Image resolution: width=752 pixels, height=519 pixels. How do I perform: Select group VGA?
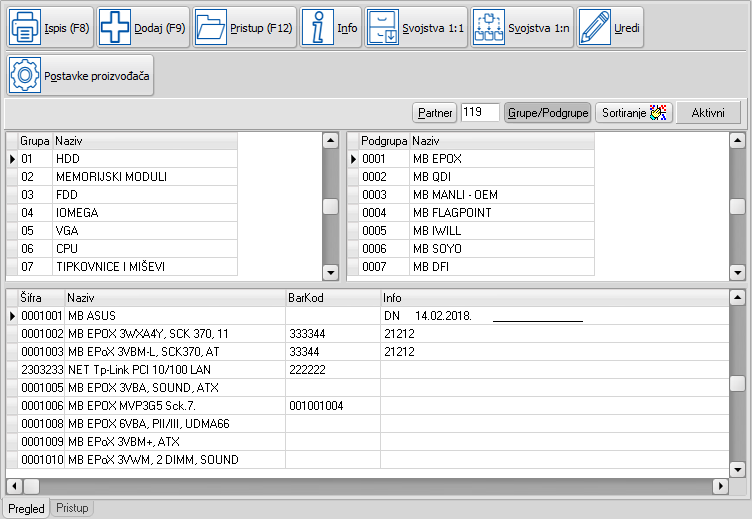[122, 231]
